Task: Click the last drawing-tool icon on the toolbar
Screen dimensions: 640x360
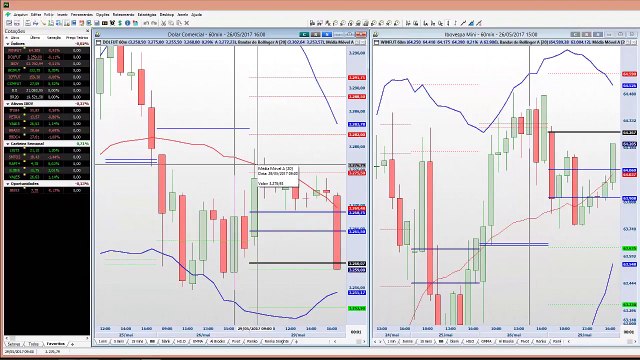Action: click(479, 23)
